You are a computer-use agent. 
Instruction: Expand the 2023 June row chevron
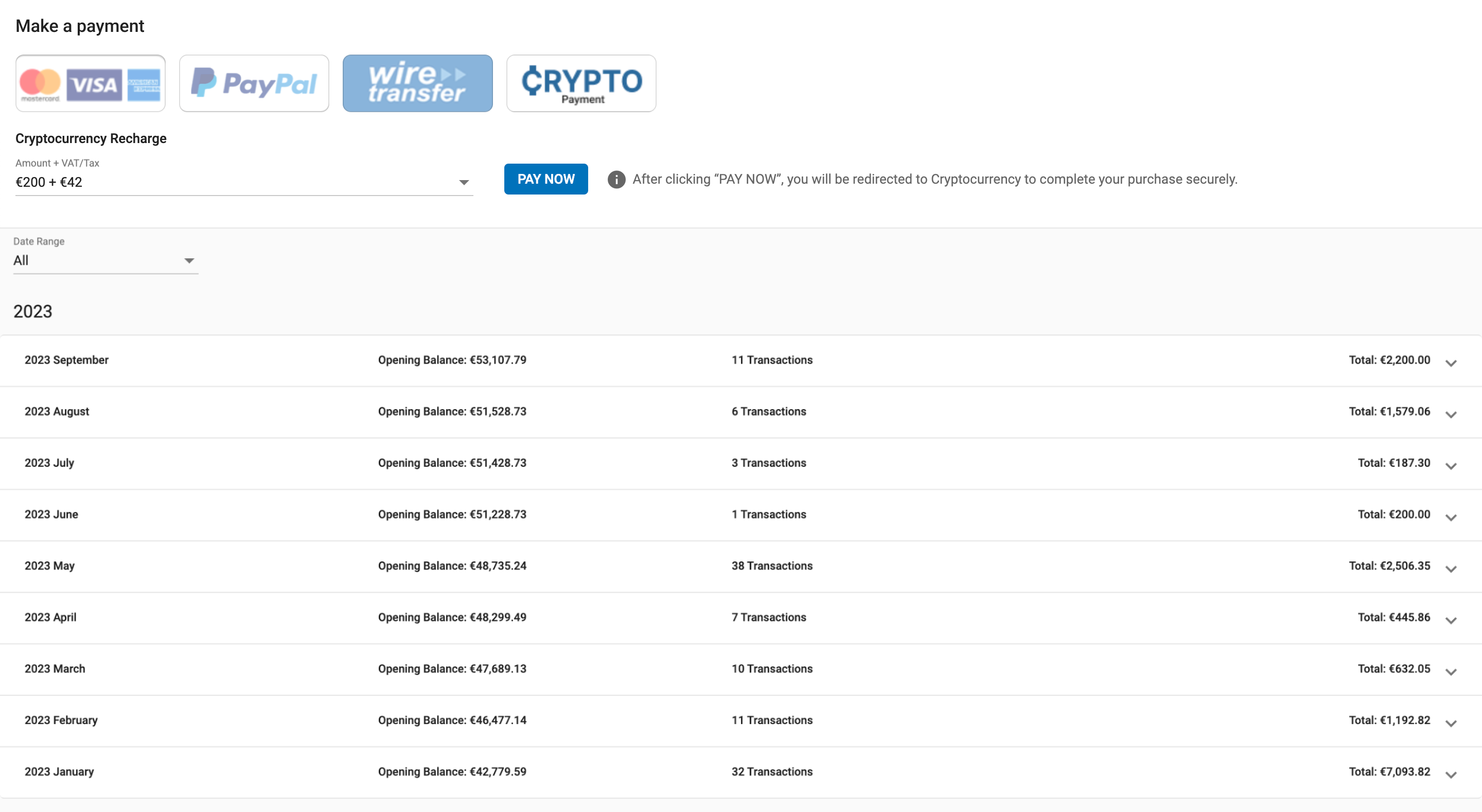click(1451, 517)
